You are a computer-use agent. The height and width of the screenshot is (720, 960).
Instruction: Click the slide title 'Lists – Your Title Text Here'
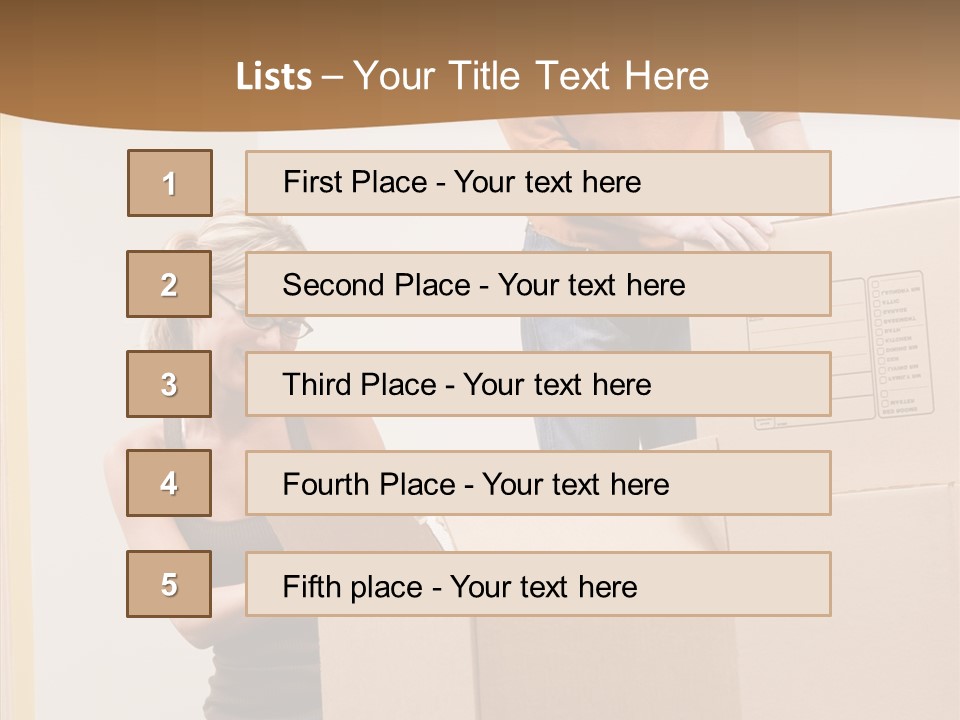(472, 76)
